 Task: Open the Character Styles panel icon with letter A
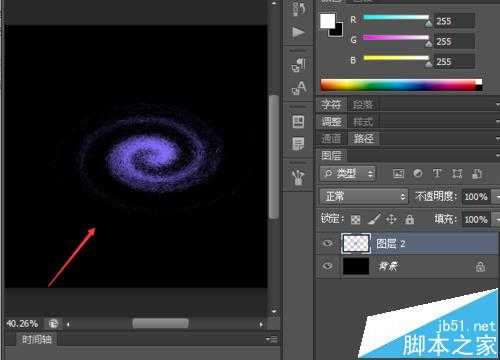point(298,88)
